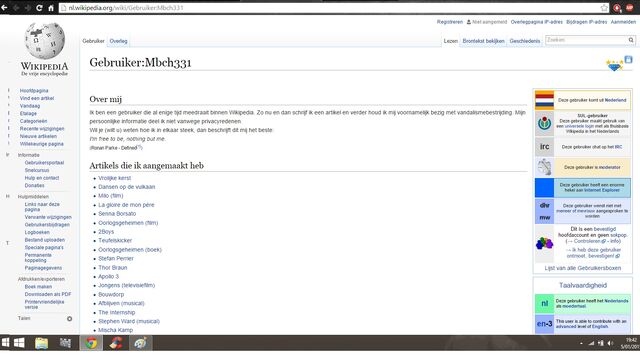
Task: Expand the Afdrukken/exporteren section
Action: point(41,279)
